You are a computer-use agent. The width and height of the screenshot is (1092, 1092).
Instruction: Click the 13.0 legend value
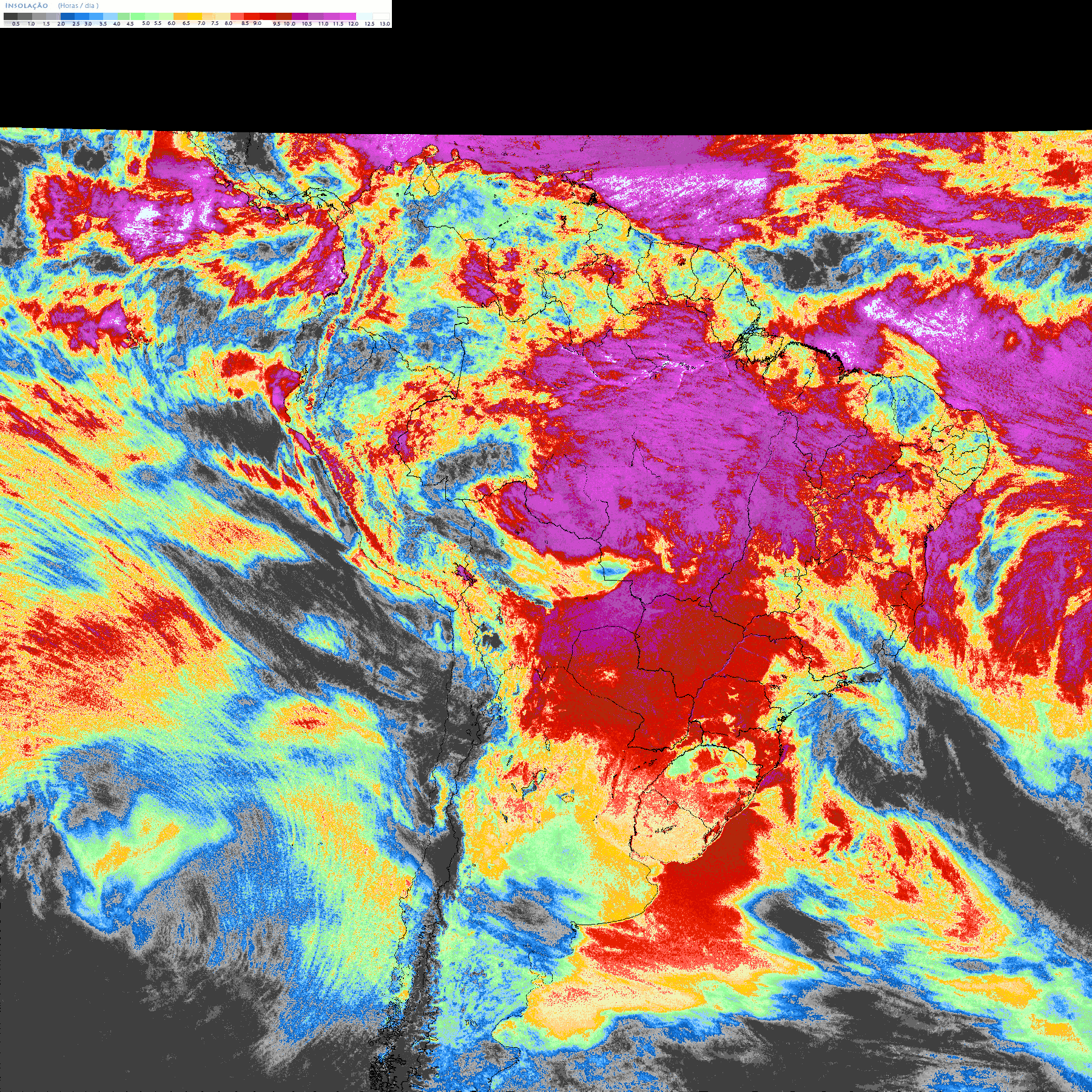coord(385,24)
